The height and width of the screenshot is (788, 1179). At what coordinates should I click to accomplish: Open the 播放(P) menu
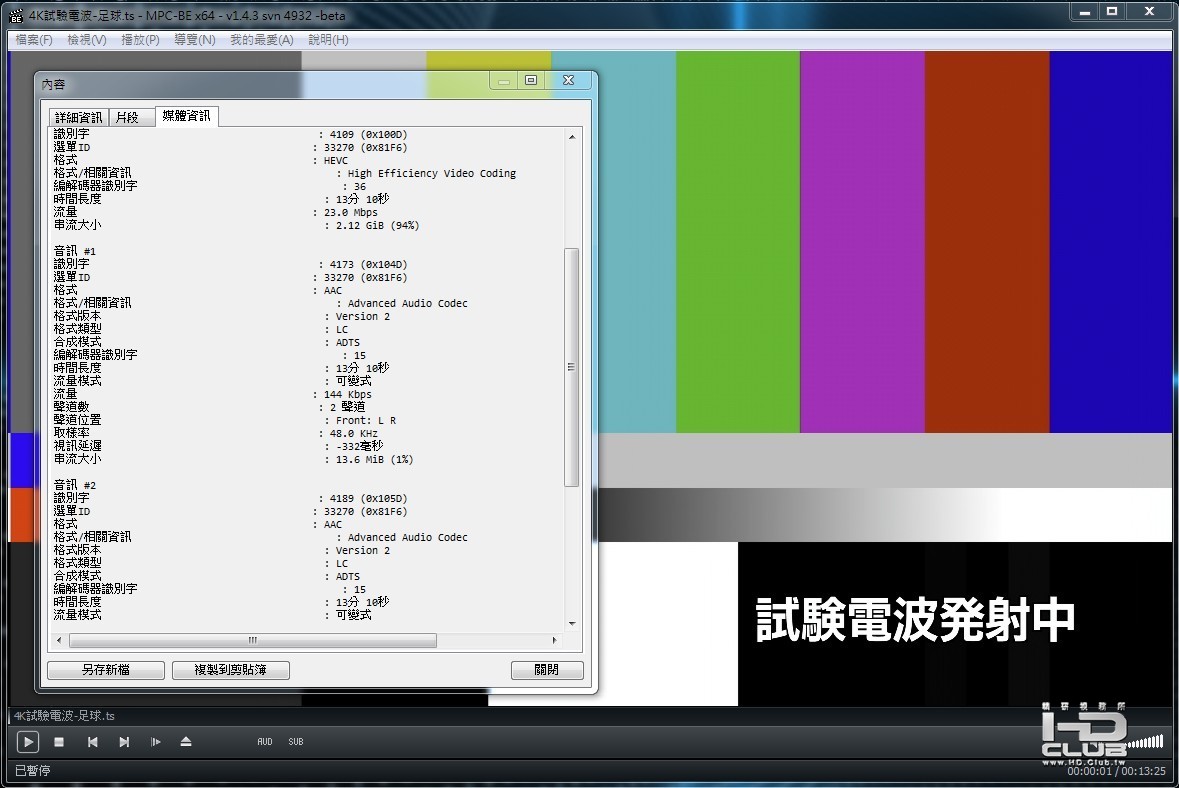pos(140,40)
